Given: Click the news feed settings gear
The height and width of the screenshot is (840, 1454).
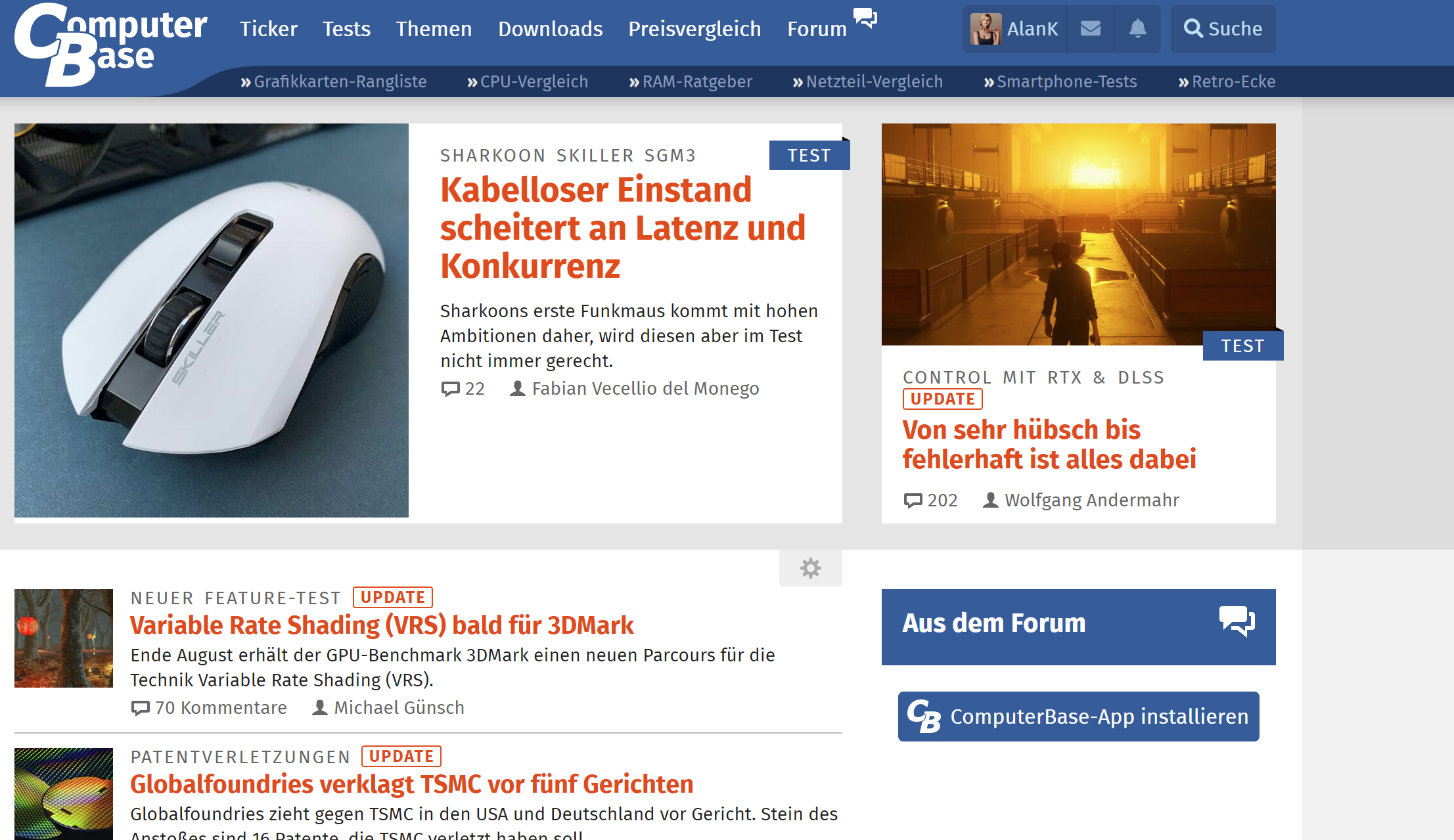Looking at the screenshot, I should pos(810,568).
